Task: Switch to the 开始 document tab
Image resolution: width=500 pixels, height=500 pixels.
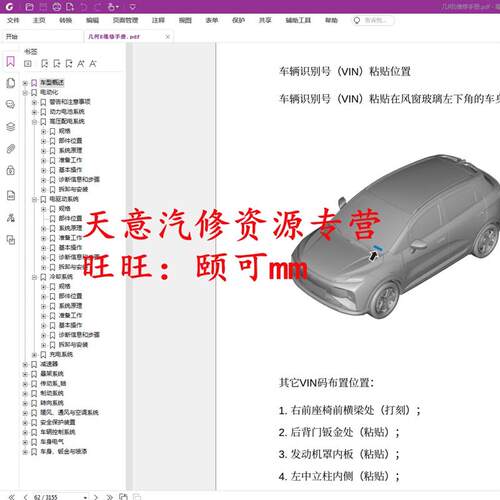Action: click(41, 36)
